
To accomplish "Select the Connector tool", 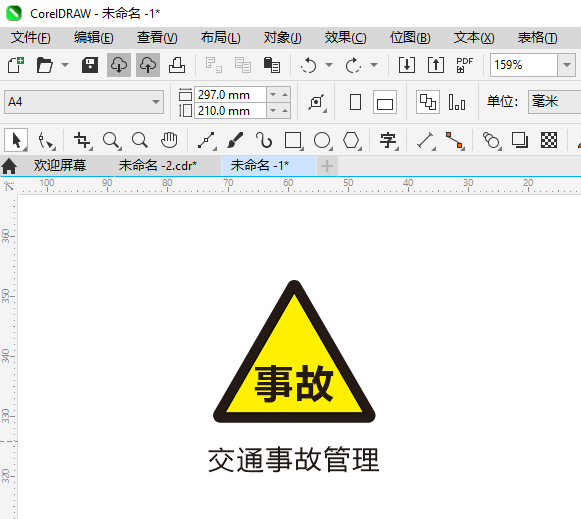I will coord(454,141).
